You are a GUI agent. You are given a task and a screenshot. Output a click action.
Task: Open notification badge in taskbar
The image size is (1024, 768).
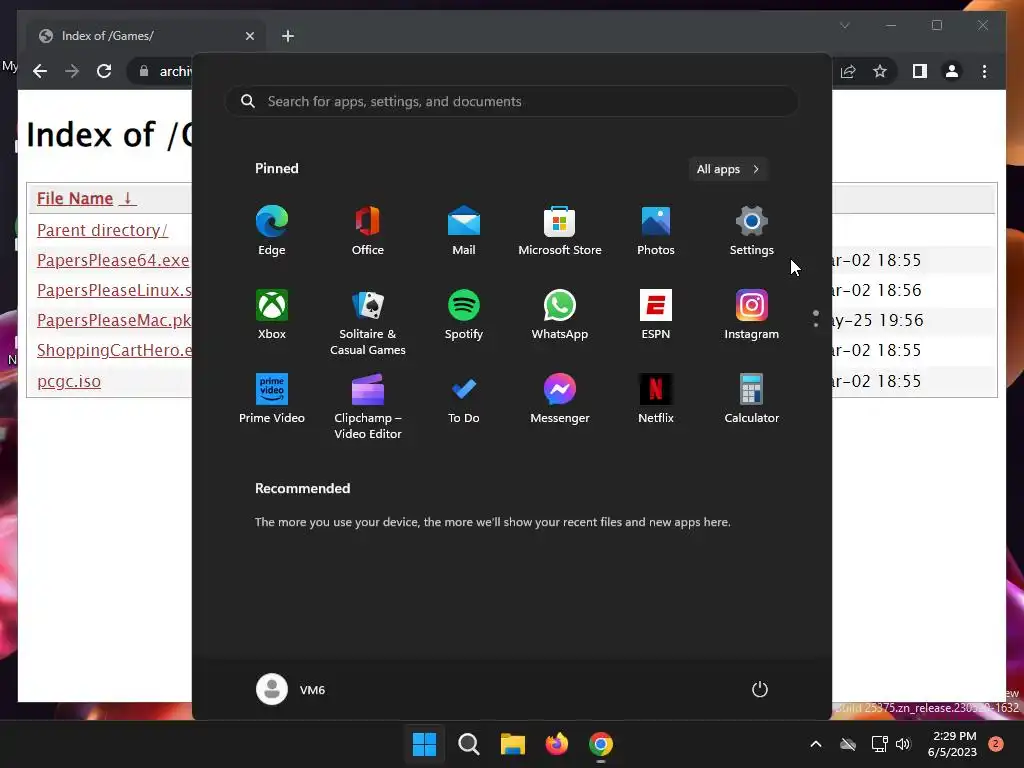pos(996,744)
